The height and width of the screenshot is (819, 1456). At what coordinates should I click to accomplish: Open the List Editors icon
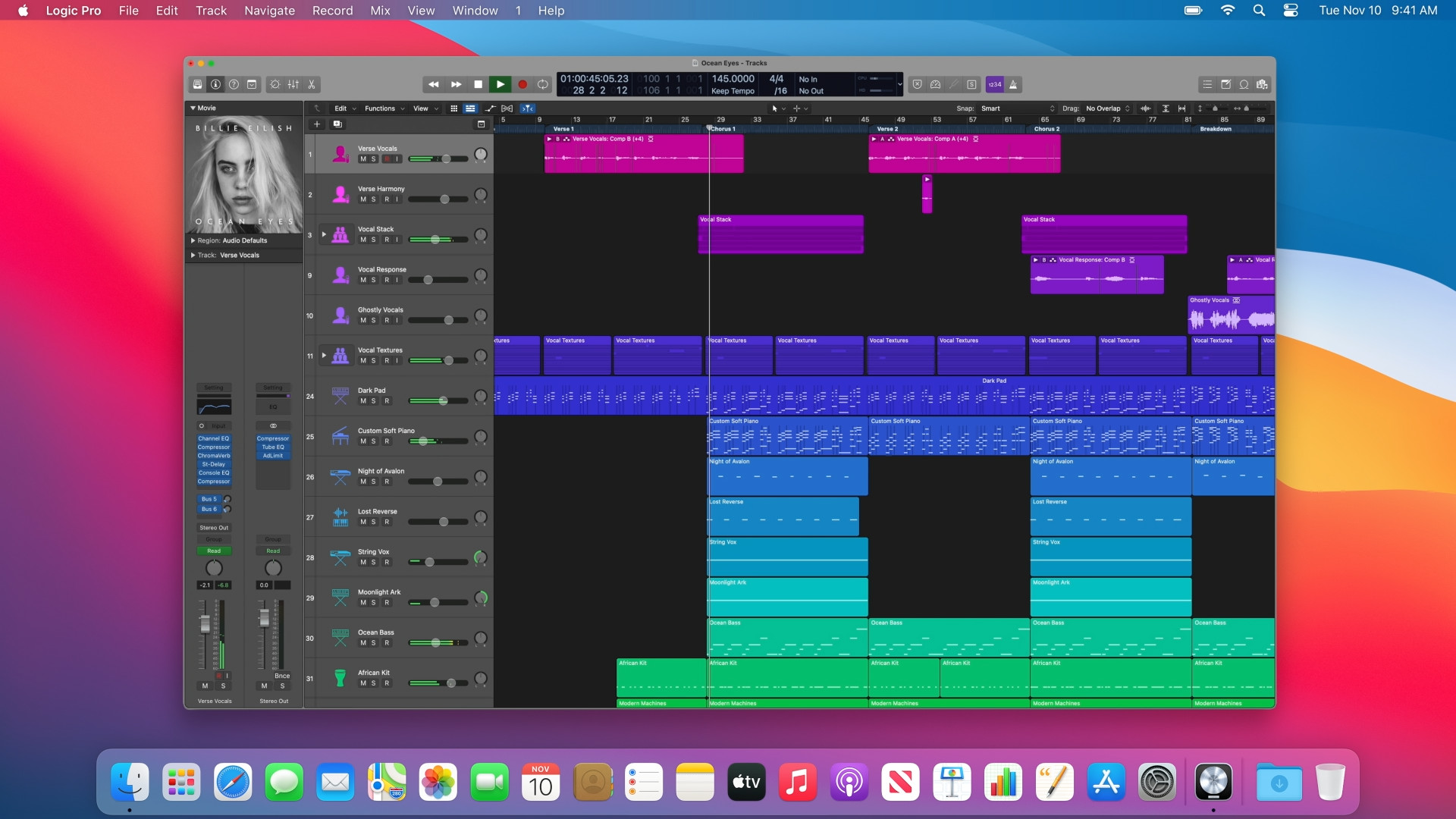(x=1206, y=84)
